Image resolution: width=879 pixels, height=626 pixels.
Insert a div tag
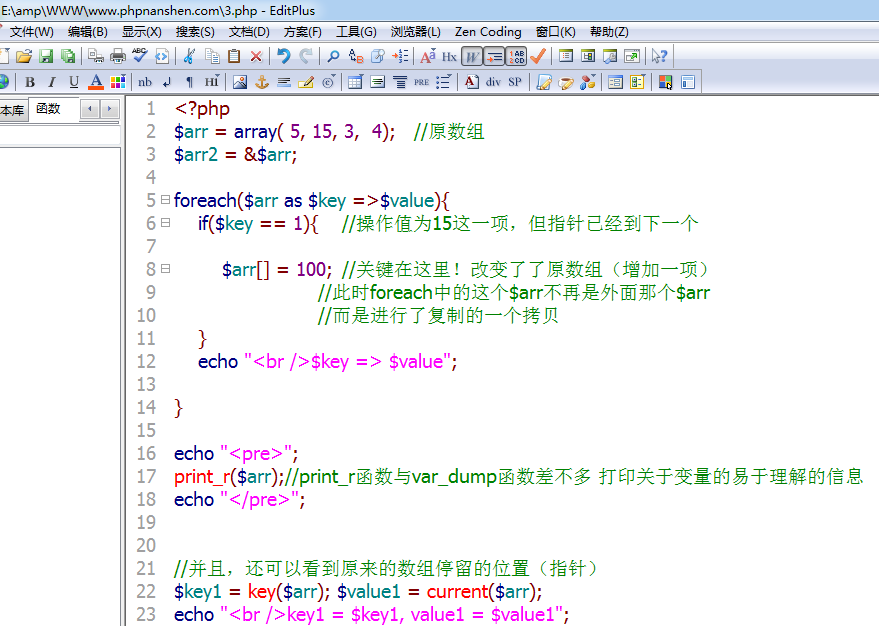[493, 82]
